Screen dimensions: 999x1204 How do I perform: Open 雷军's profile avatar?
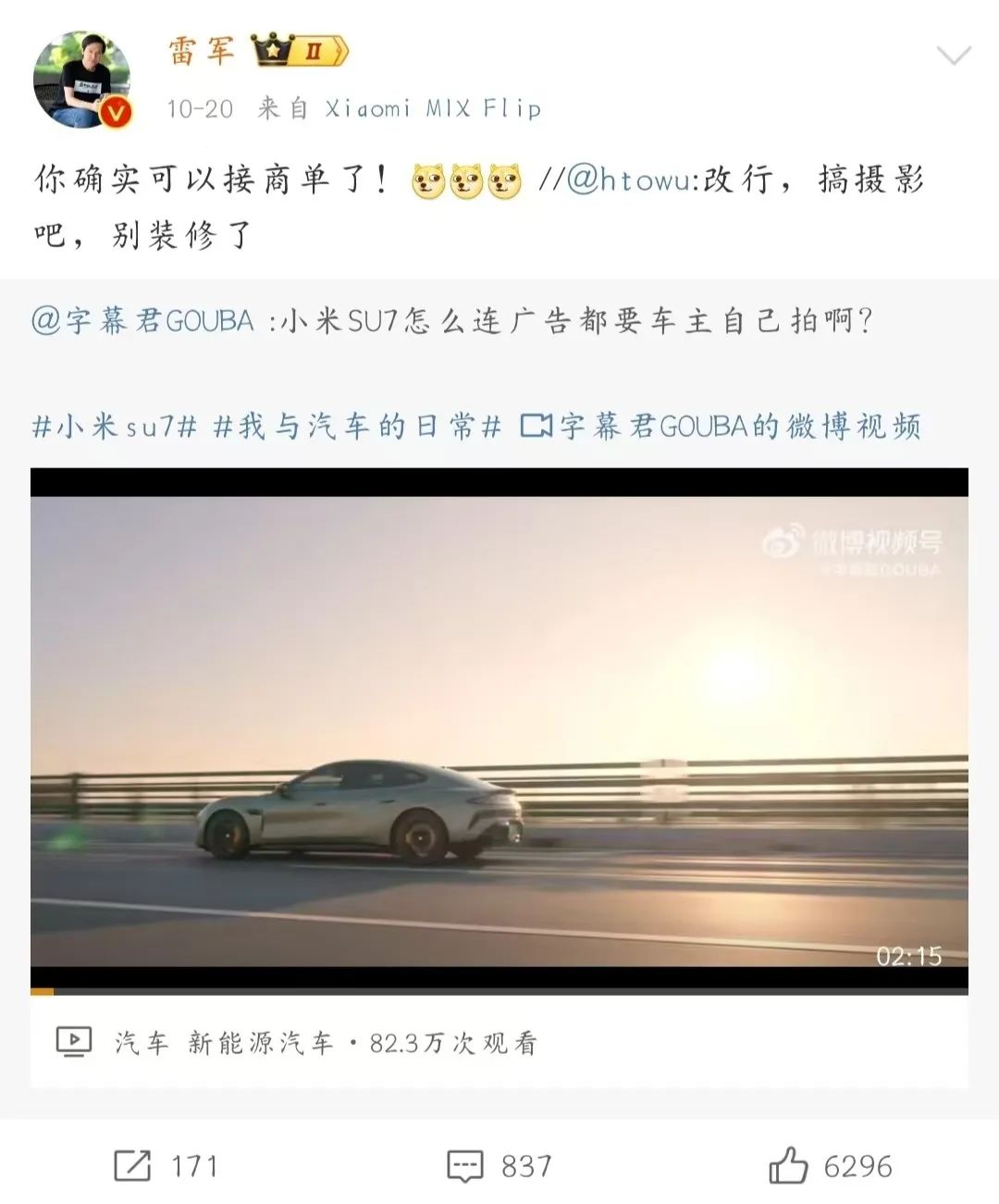pyautogui.click(x=82, y=80)
